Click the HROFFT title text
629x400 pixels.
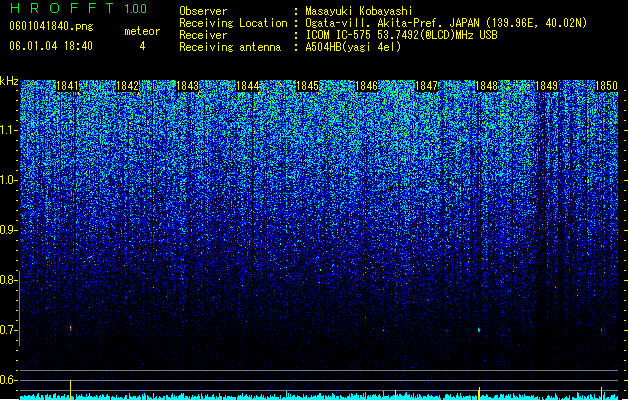[x=63, y=8]
